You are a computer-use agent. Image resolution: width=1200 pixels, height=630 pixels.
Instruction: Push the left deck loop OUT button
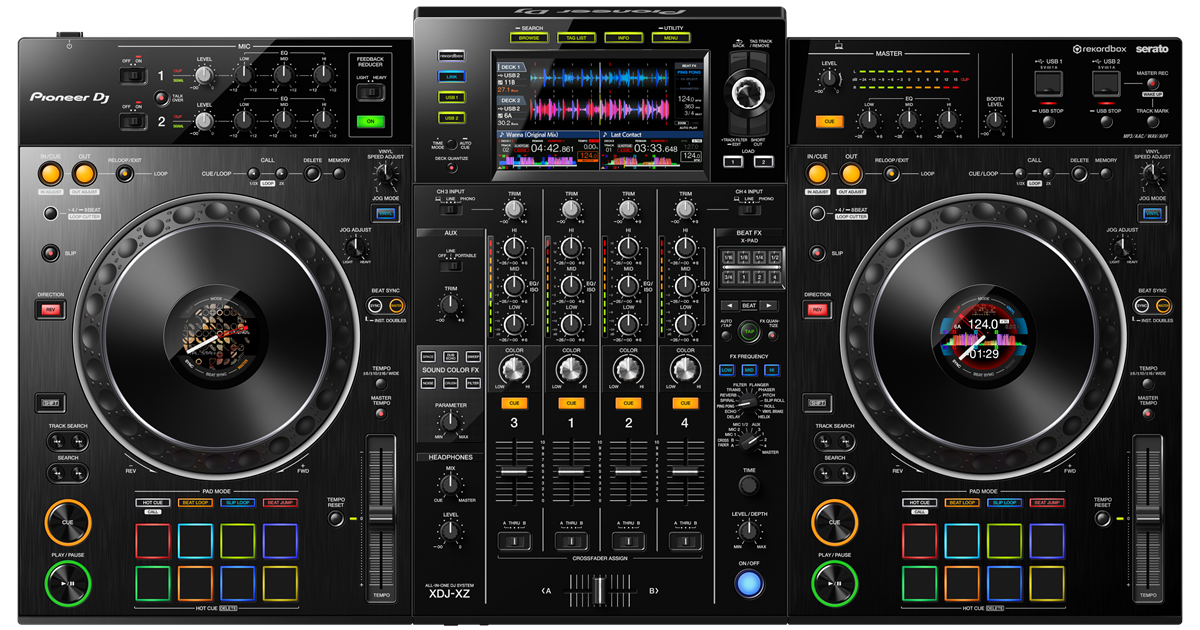coord(84,175)
